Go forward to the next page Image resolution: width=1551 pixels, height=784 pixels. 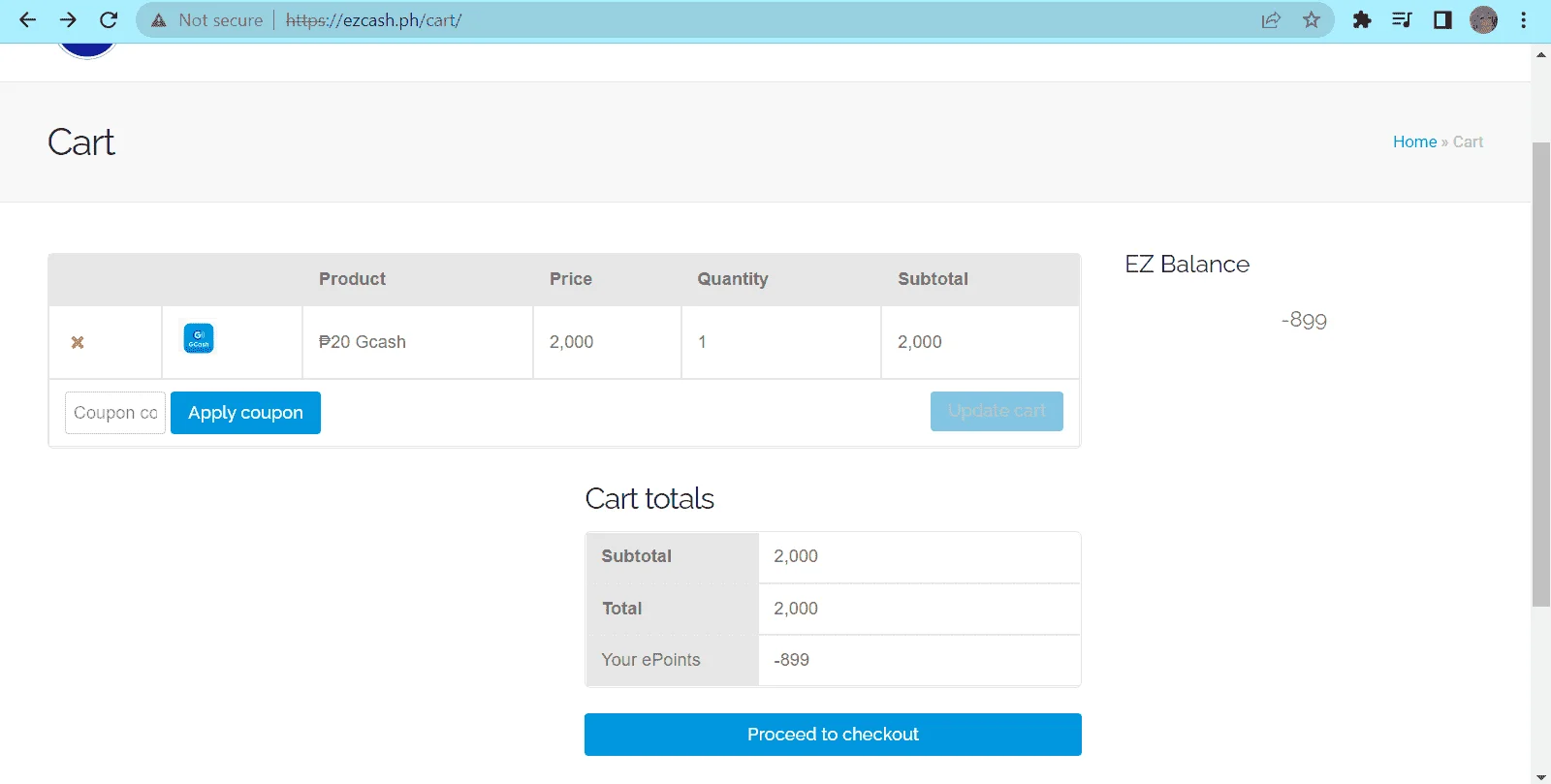[68, 19]
